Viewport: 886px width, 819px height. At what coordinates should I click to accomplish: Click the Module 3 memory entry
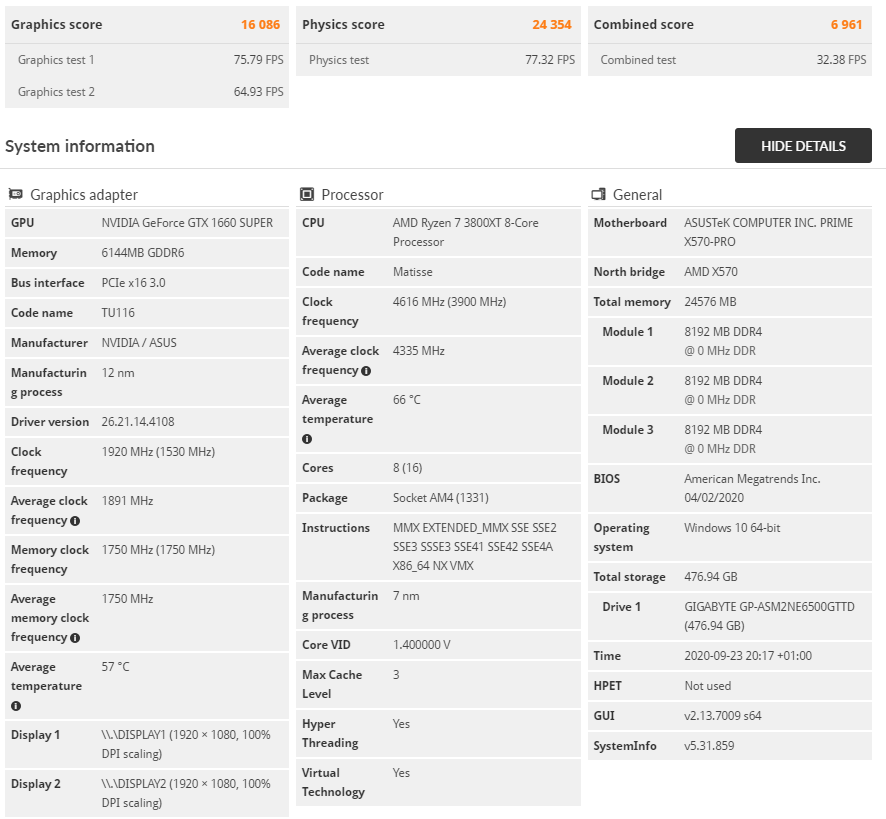(x=729, y=439)
